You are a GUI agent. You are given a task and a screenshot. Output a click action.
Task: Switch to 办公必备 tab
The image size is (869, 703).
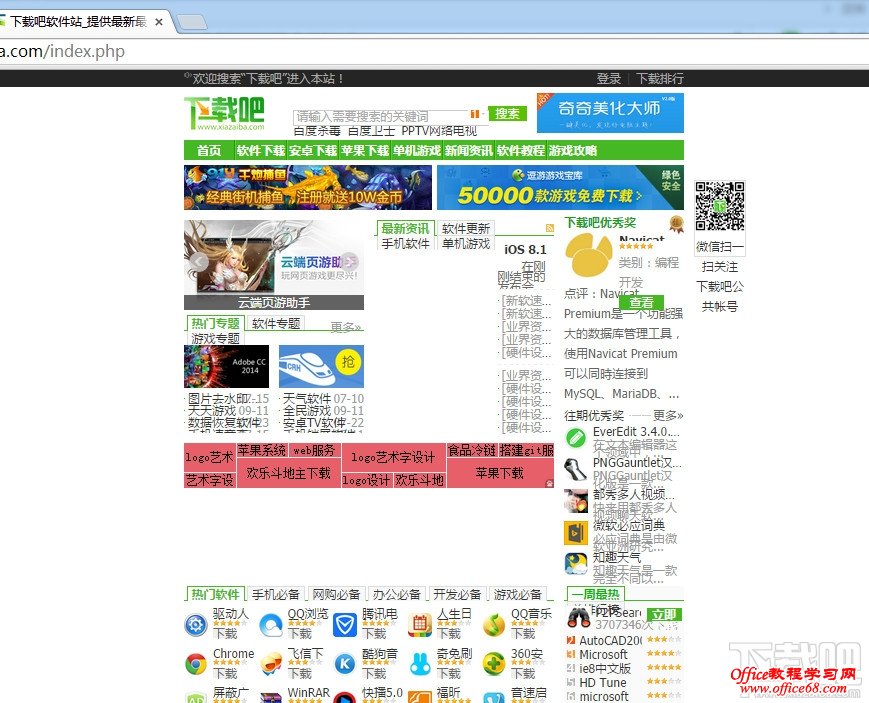(x=397, y=594)
